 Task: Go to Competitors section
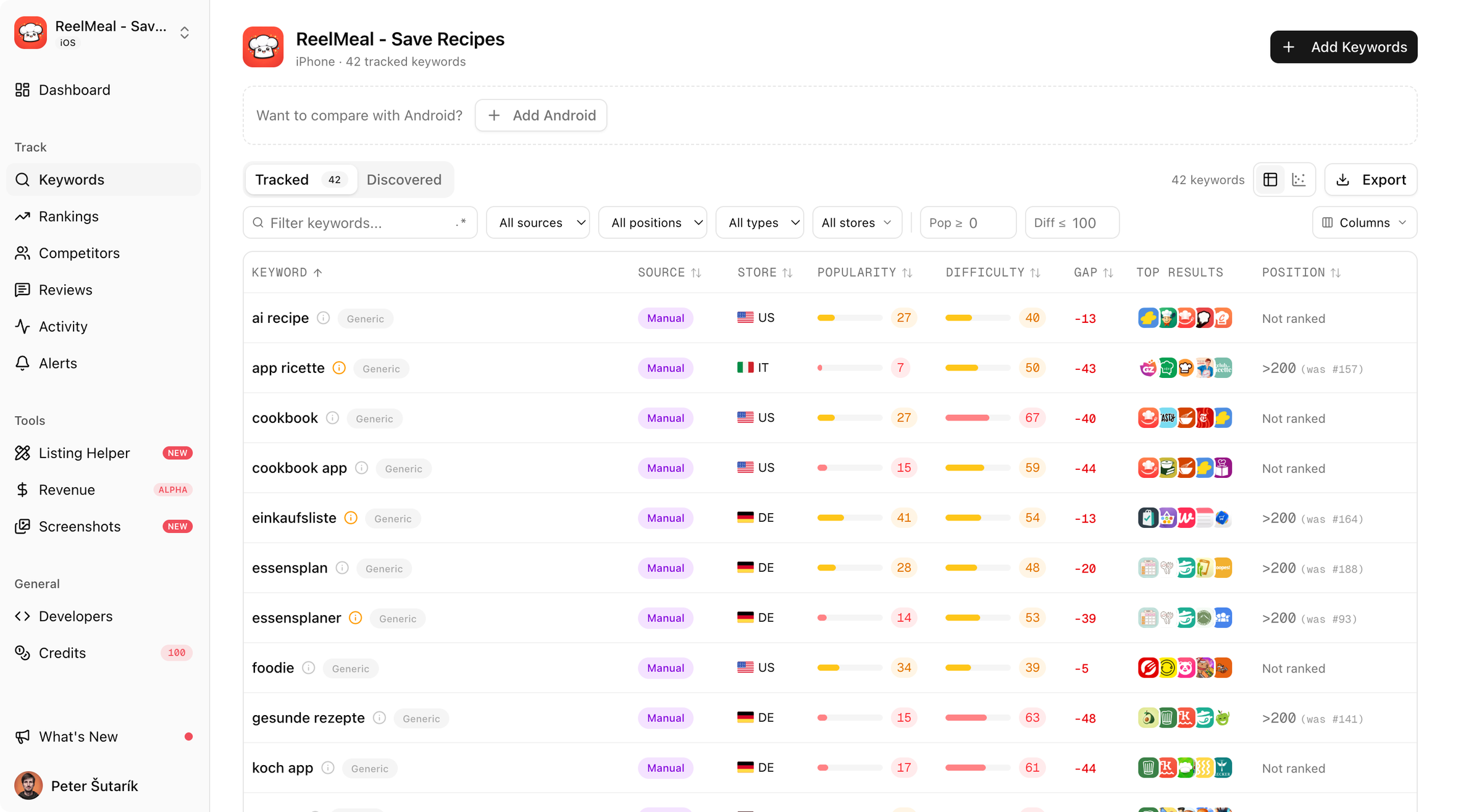[x=103, y=253]
